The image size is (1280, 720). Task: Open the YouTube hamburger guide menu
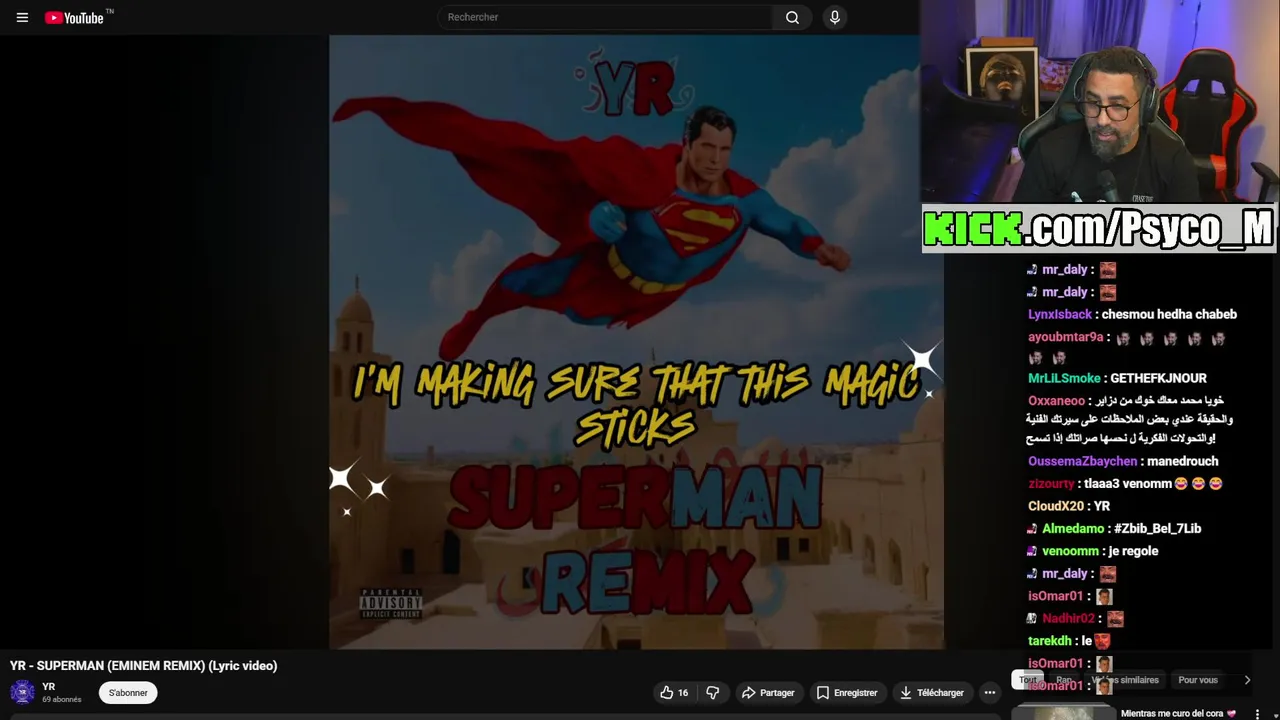pyautogui.click(x=22, y=17)
